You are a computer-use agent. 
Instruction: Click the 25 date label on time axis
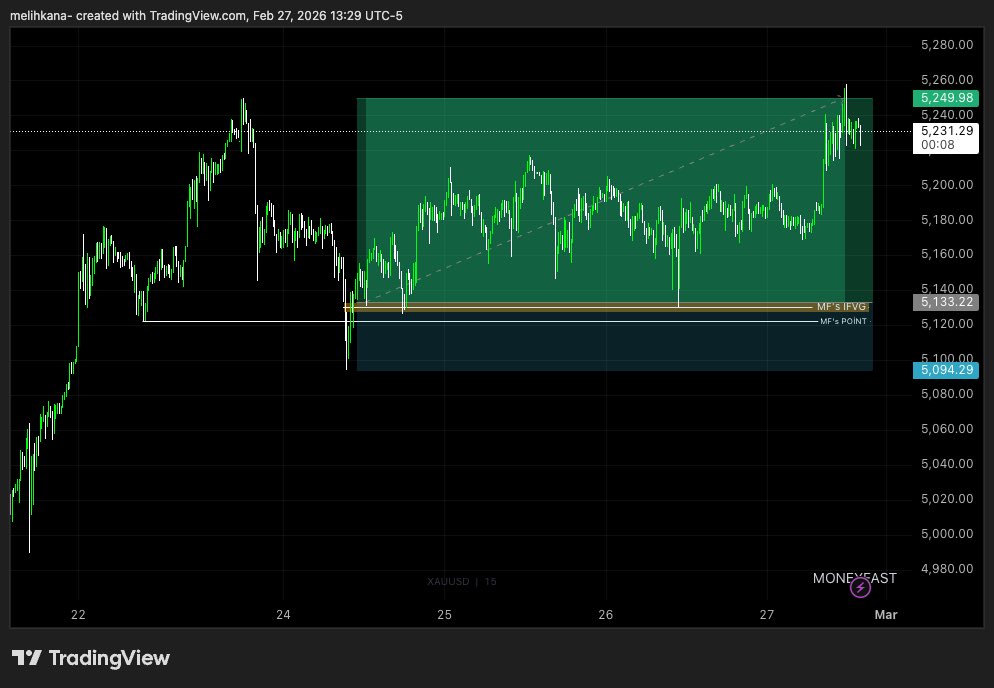coord(444,614)
